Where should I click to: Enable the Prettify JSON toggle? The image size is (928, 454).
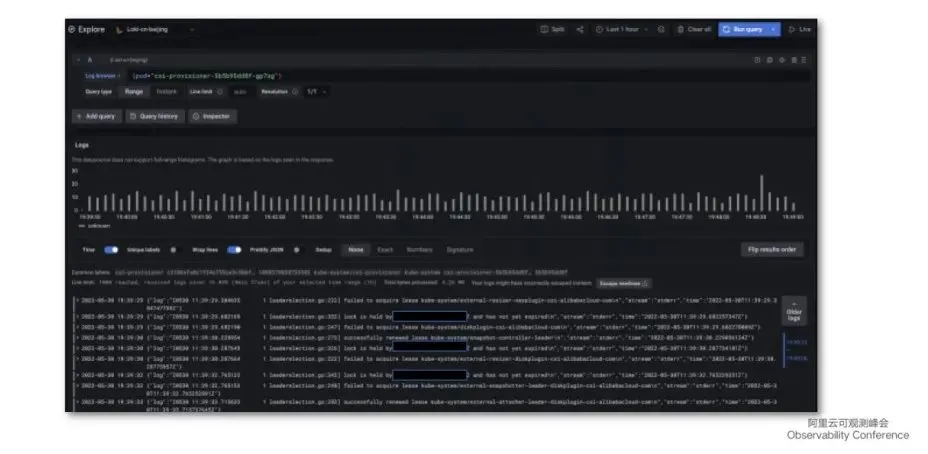pos(297,250)
